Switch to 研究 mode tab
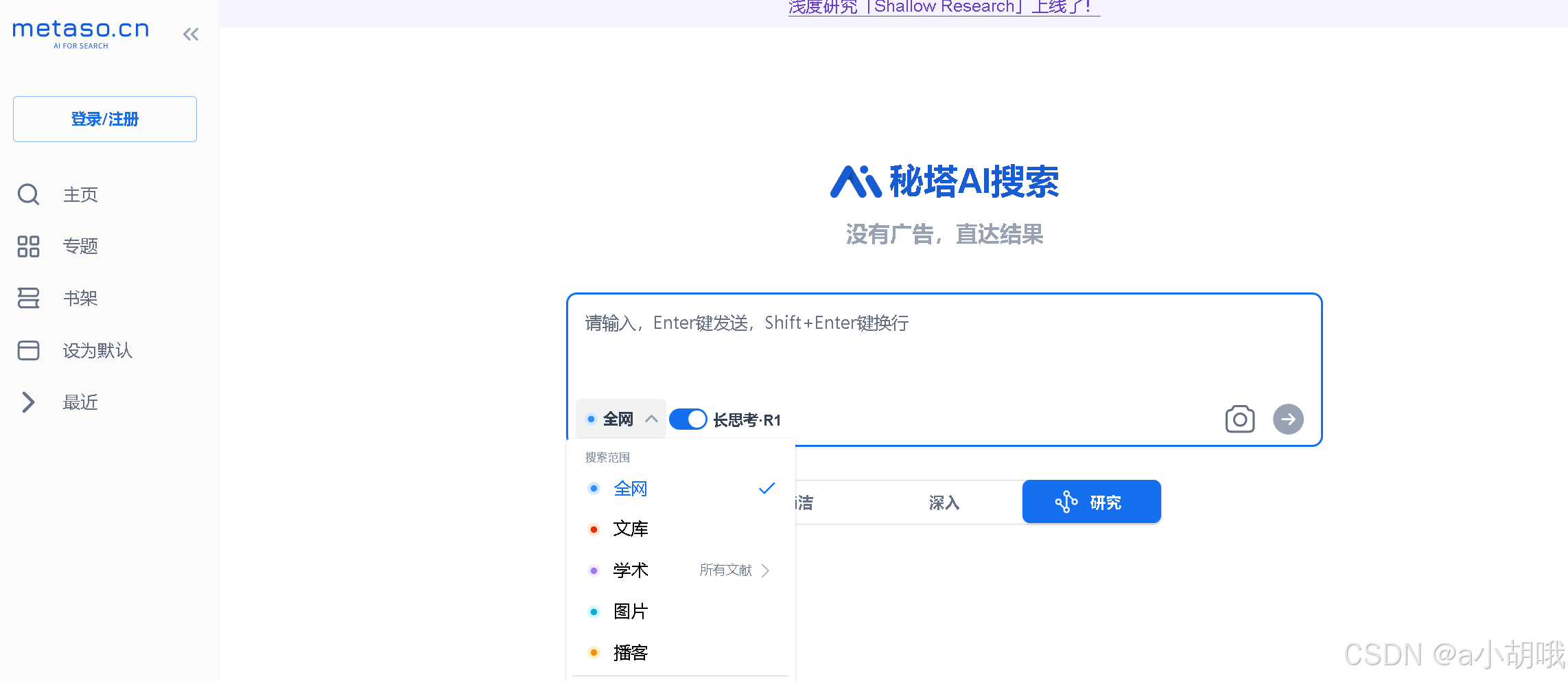 point(1091,502)
